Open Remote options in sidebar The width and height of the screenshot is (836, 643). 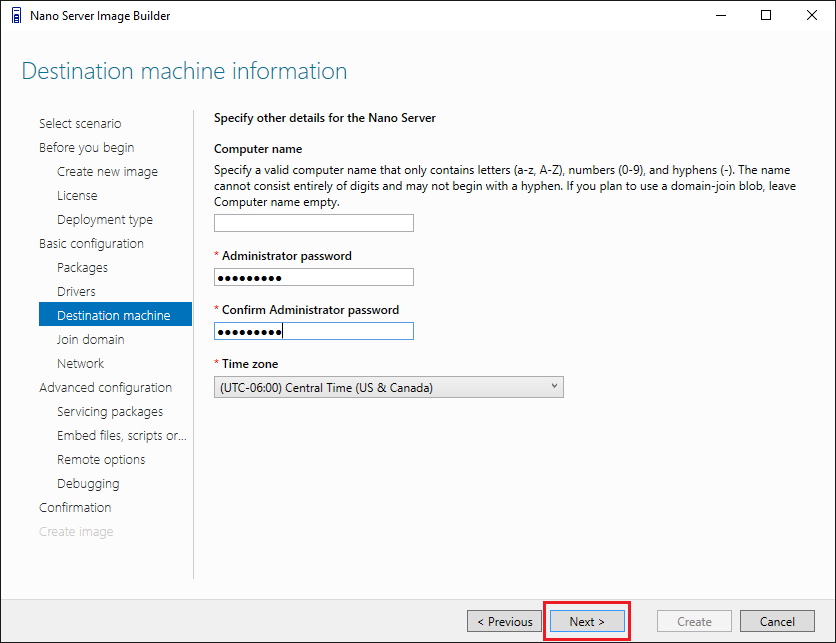point(100,459)
